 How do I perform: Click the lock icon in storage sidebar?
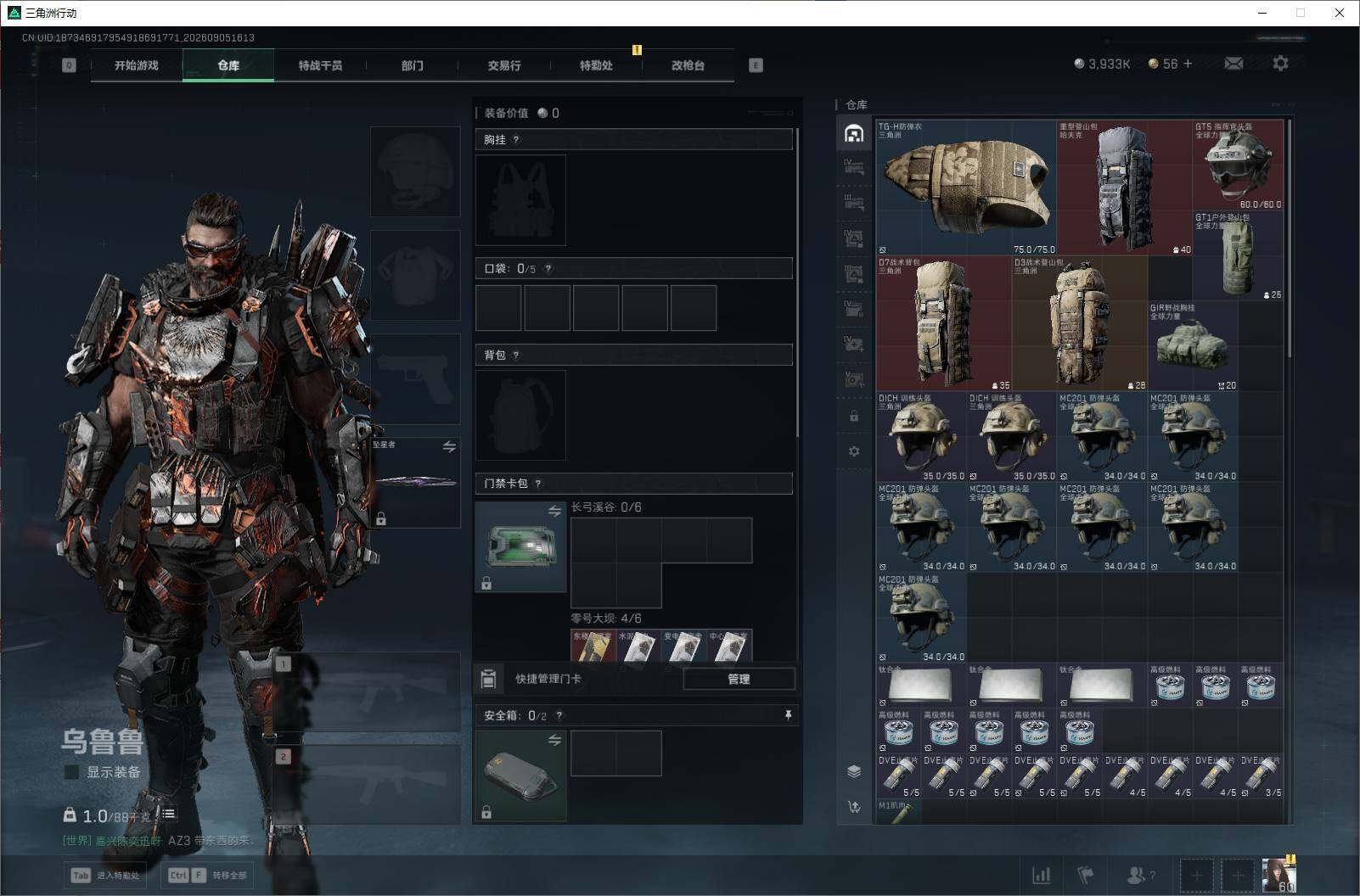854,416
